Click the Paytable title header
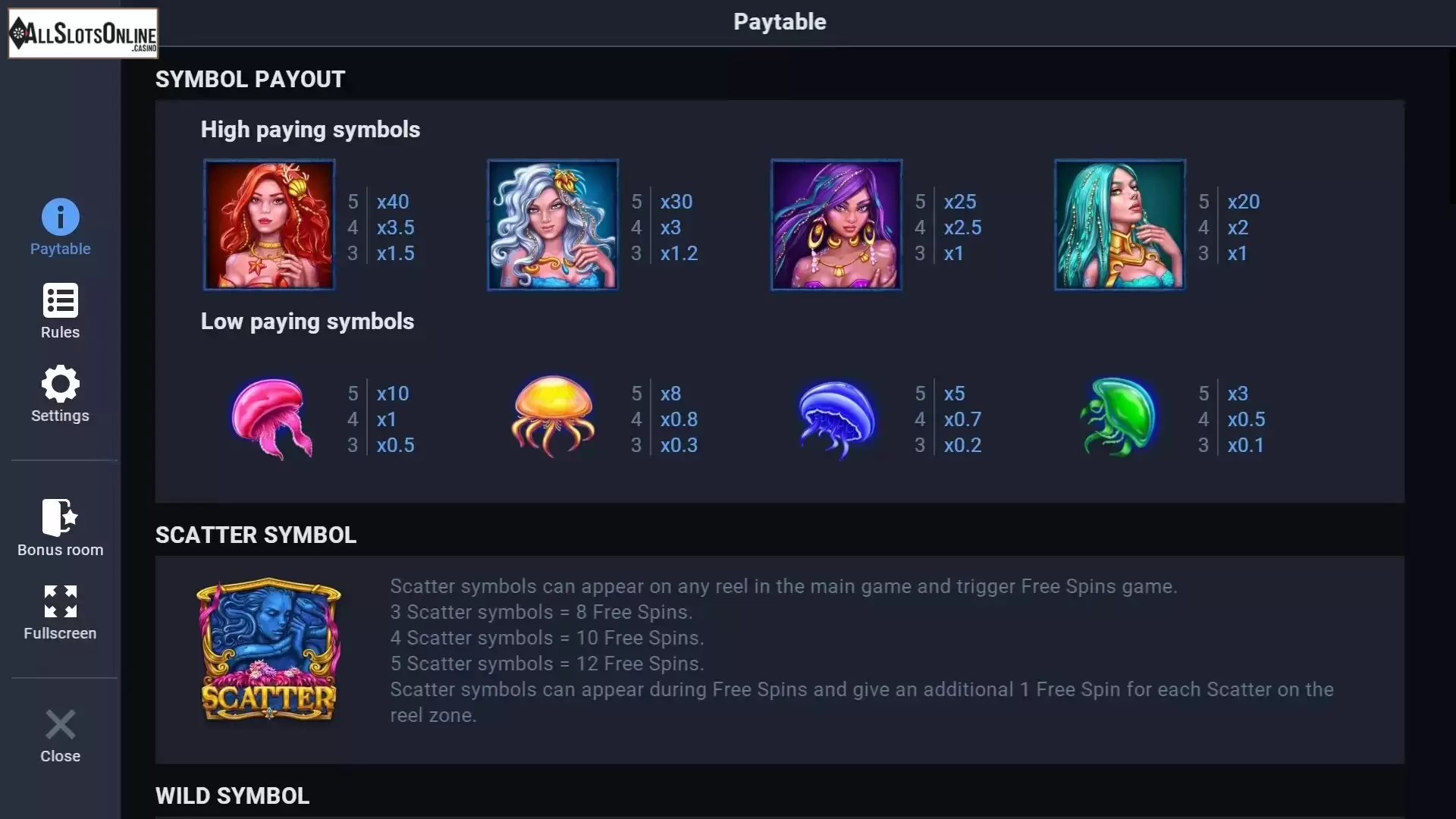1456x819 pixels. pyautogui.click(x=780, y=22)
